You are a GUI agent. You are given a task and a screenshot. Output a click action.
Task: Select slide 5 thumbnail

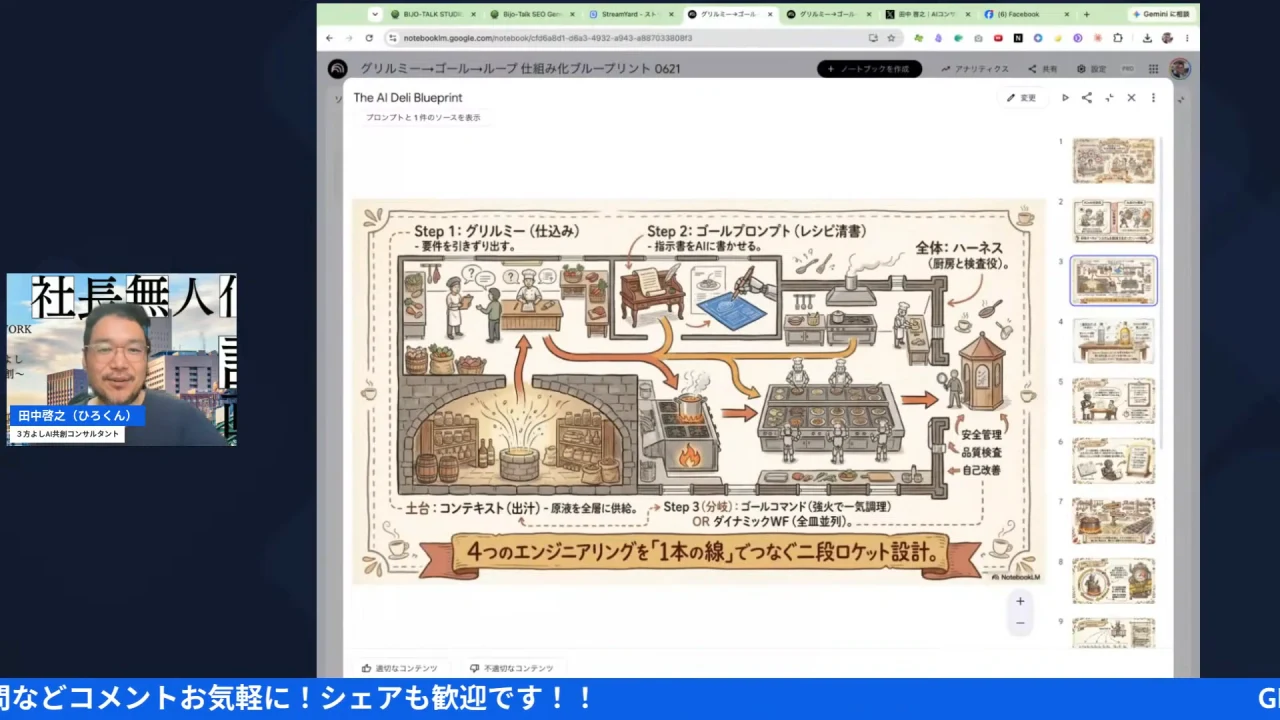pyautogui.click(x=1113, y=401)
